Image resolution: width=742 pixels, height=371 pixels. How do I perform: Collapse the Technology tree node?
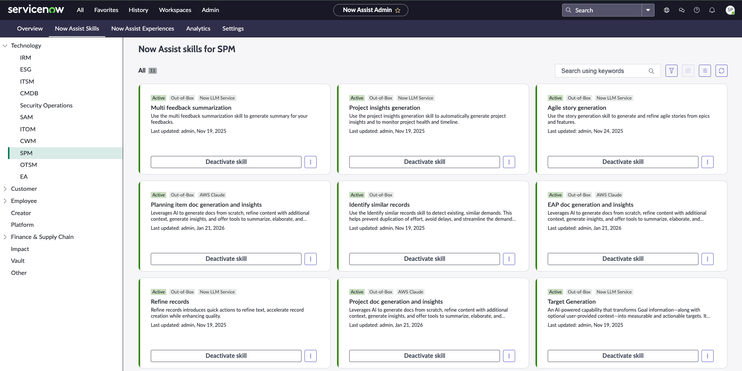(x=5, y=46)
